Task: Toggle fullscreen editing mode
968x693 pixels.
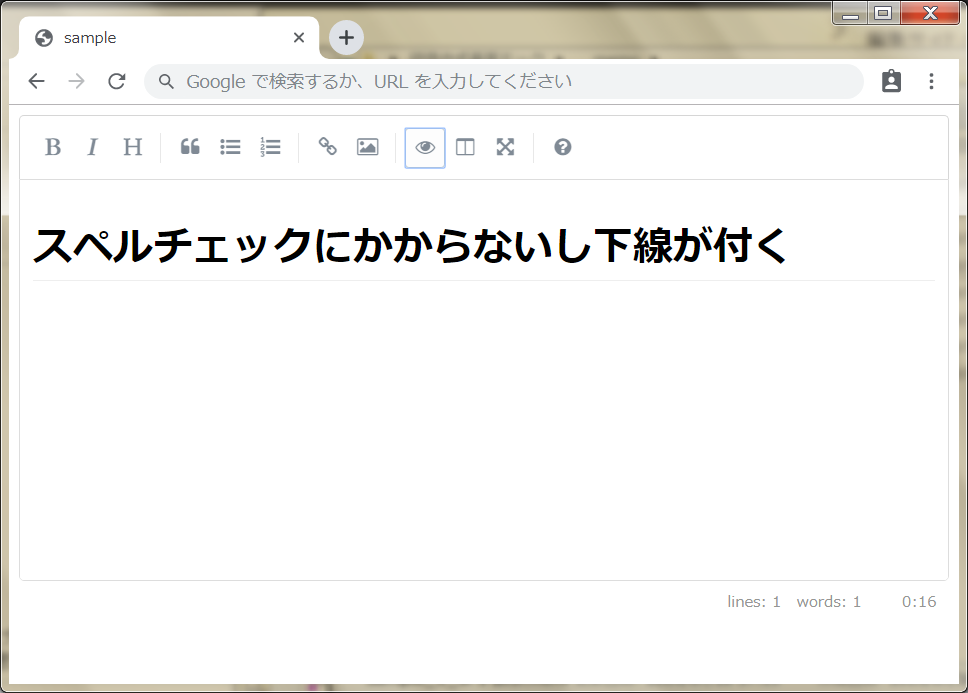Action: [x=504, y=147]
